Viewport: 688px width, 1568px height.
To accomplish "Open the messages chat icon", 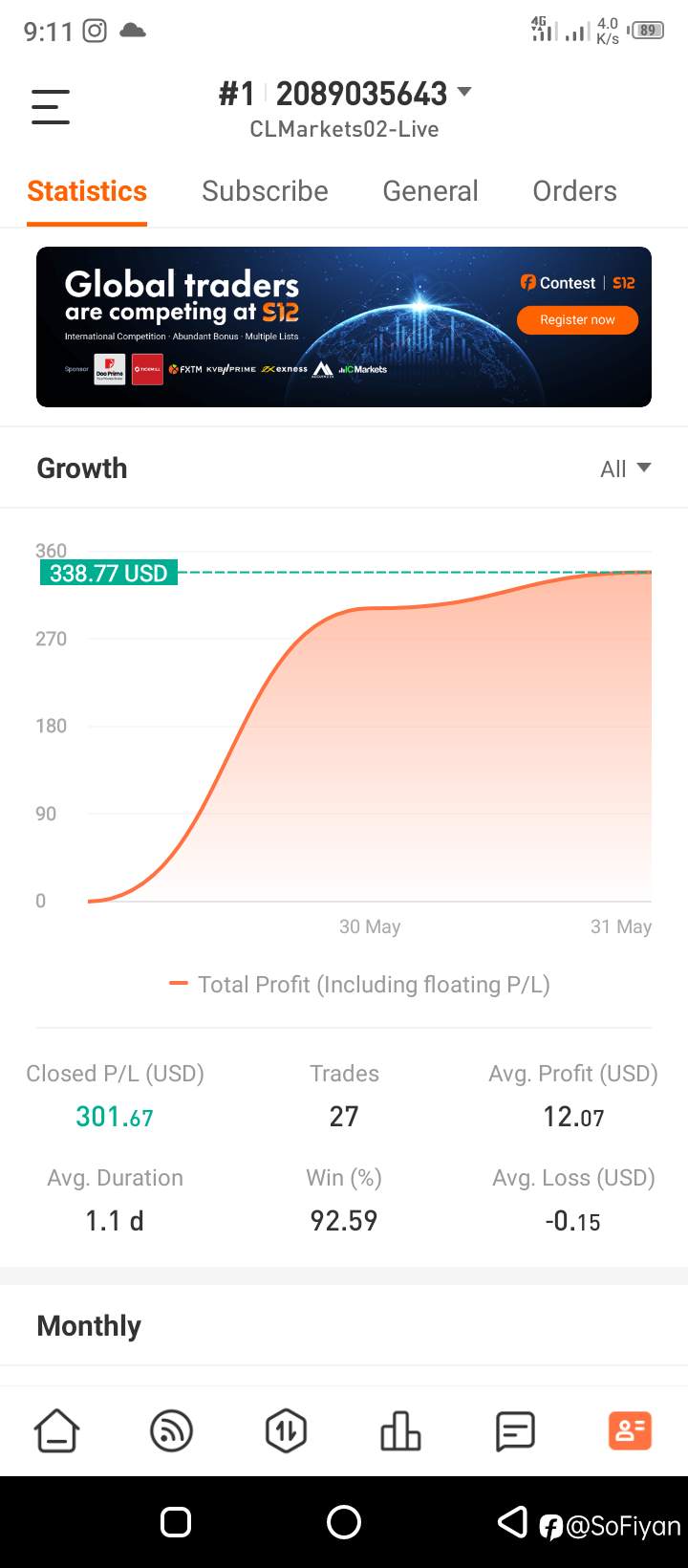I will 515,1431.
